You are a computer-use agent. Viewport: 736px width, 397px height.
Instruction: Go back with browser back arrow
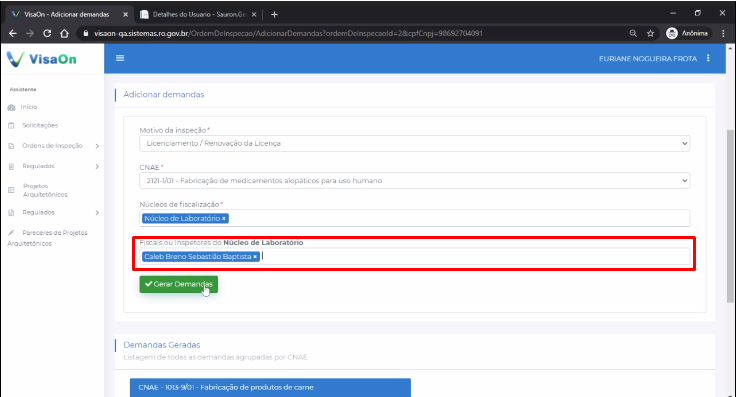pos(13,33)
